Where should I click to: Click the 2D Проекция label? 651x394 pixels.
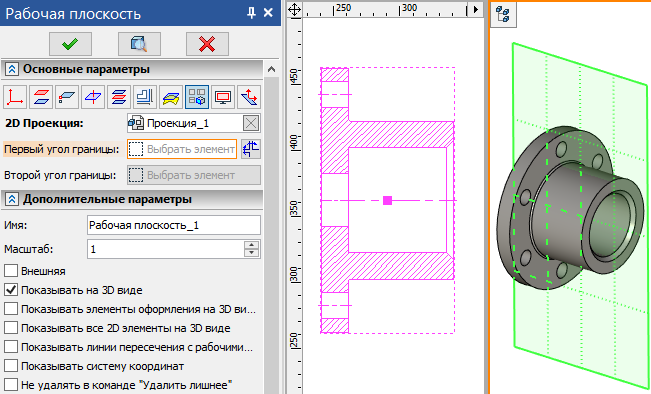pos(44,123)
